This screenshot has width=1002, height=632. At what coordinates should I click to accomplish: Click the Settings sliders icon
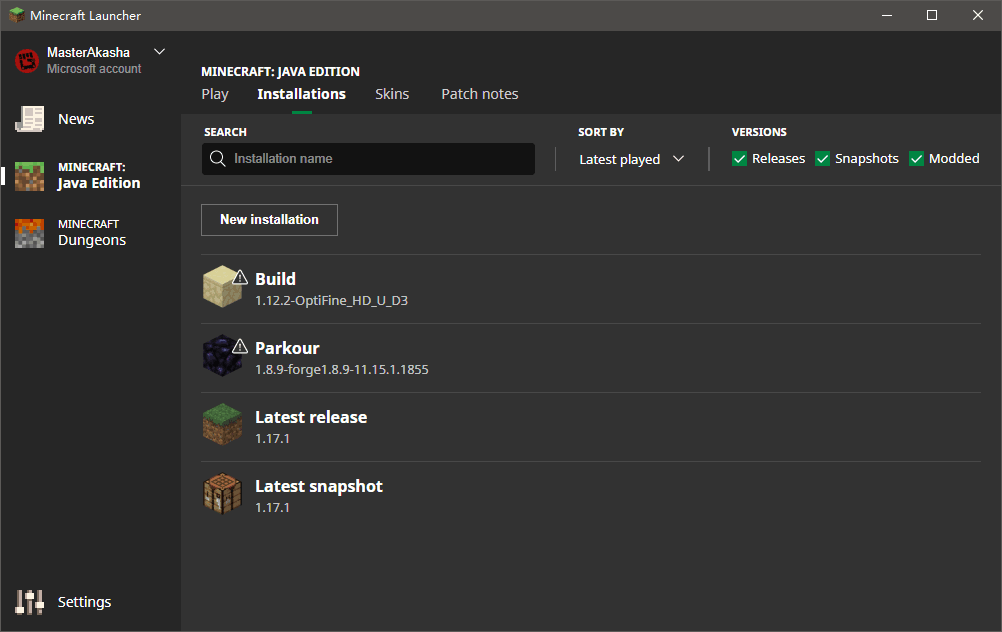pyautogui.click(x=29, y=602)
